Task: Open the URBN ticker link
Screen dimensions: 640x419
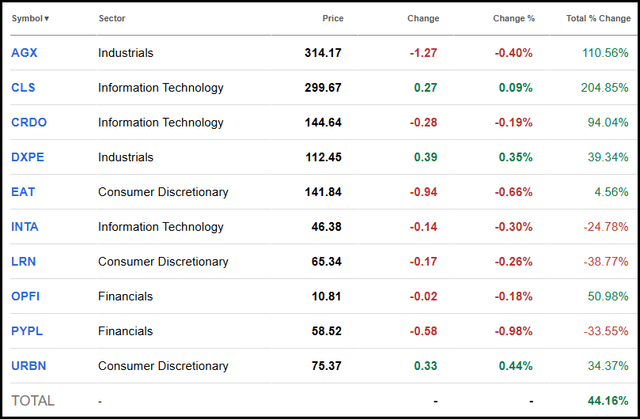Action: coord(28,366)
